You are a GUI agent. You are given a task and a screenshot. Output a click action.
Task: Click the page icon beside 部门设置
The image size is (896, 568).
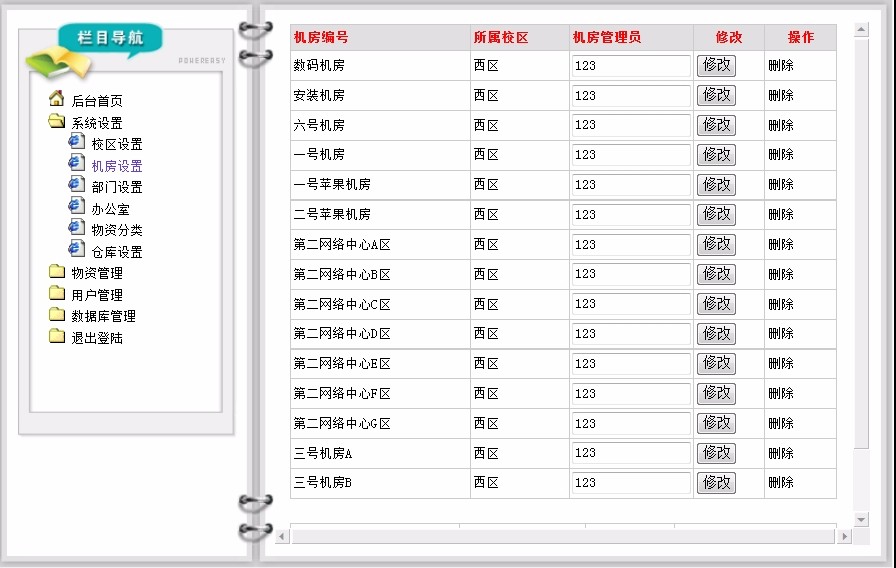pyautogui.click(x=77, y=185)
